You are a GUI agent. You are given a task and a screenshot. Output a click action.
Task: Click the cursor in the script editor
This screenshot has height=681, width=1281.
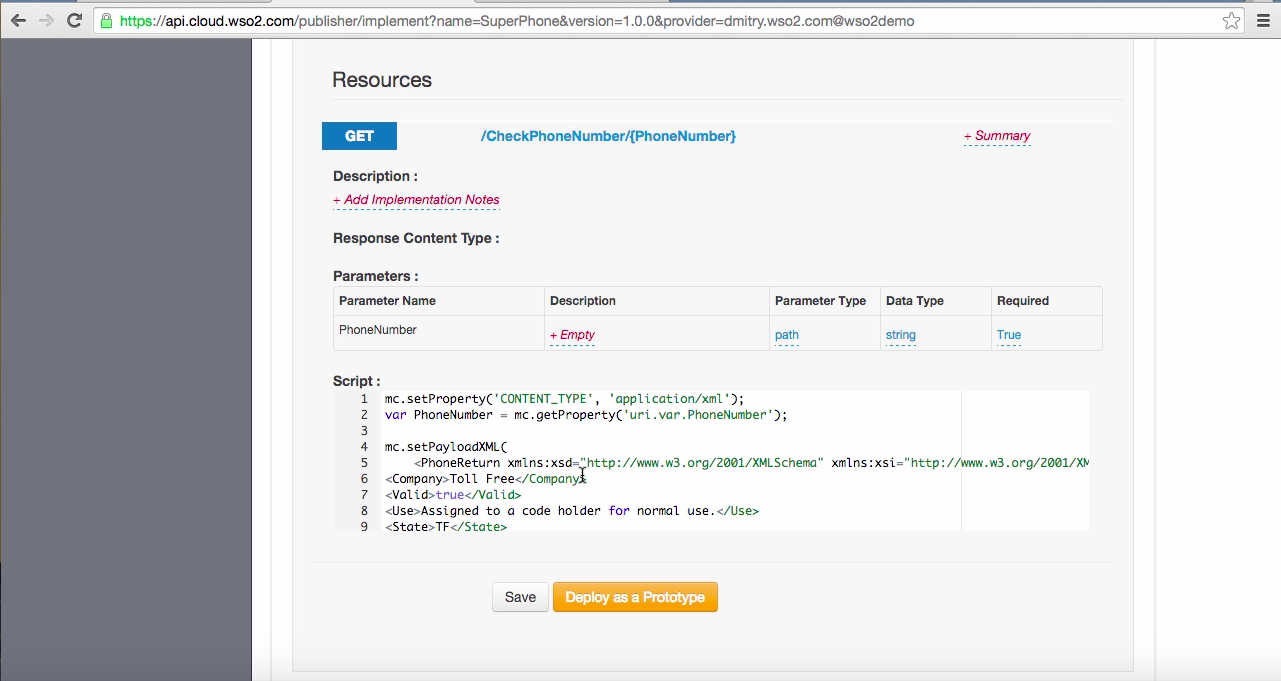tap(581, 475)
